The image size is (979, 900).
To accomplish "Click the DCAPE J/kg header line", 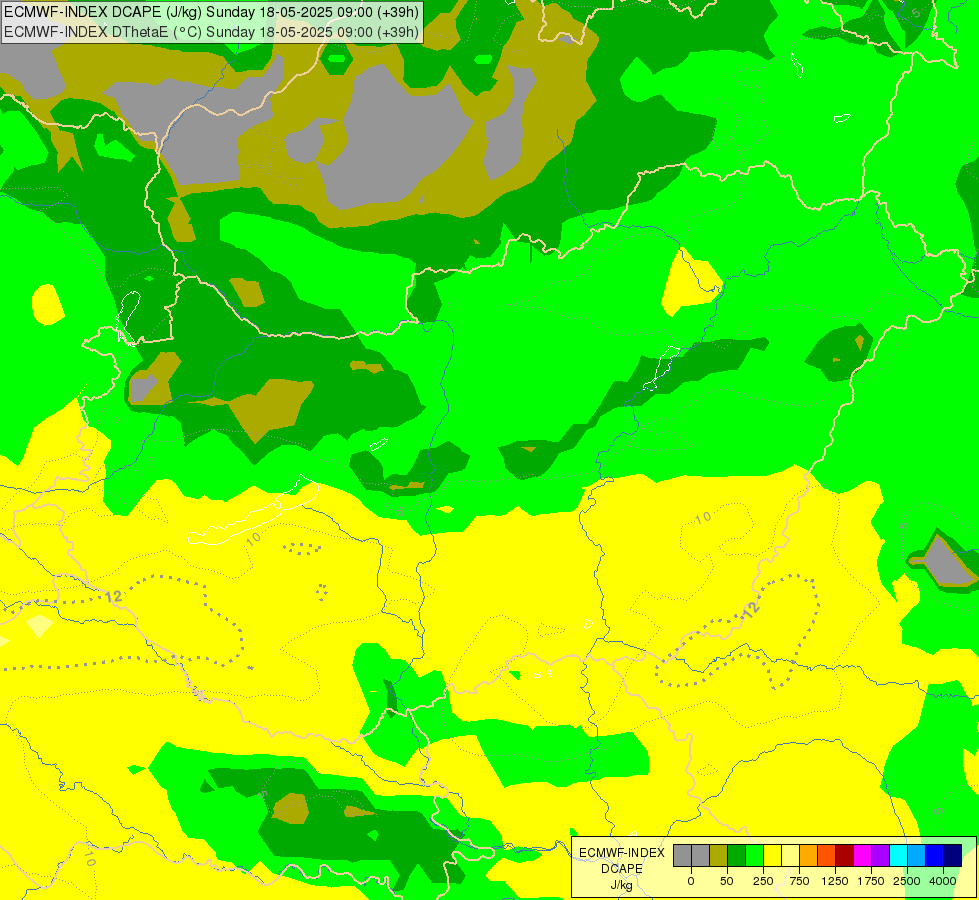I will pyautogui.click(x=212, y=12).
